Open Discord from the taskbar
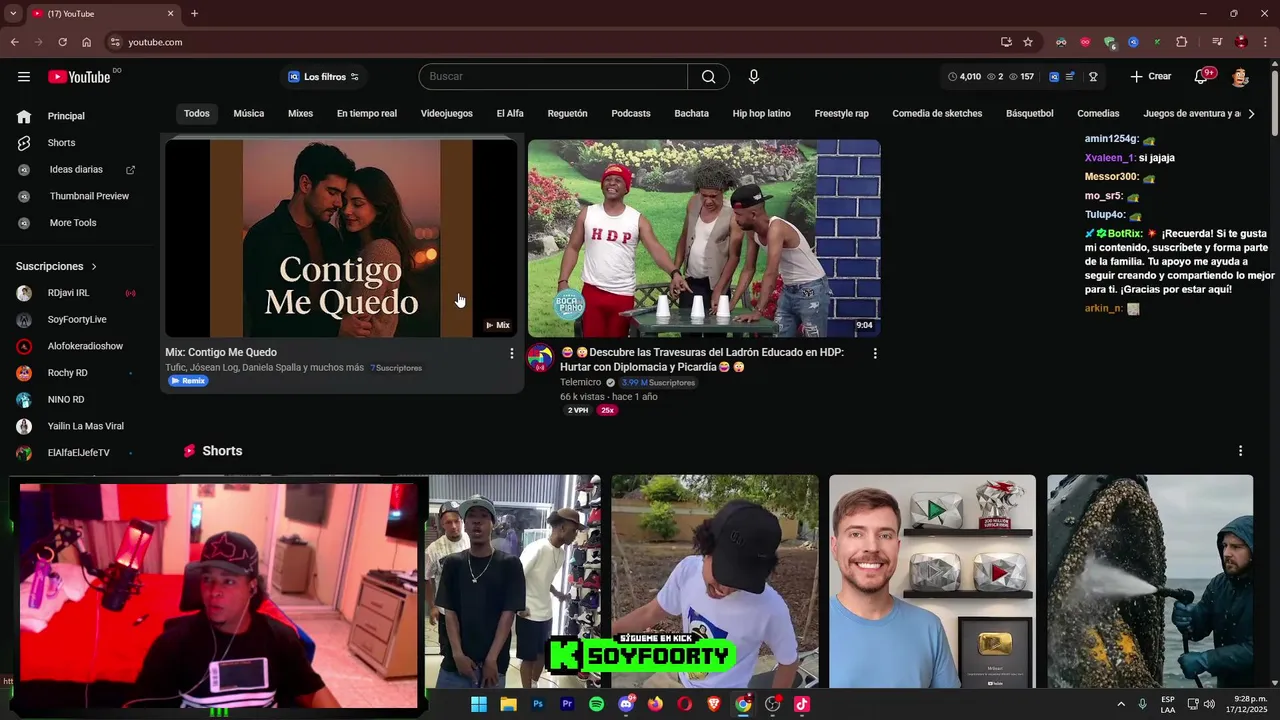Screen dimensions: 1280x720 pyautogui.click(x=626, y=704)
